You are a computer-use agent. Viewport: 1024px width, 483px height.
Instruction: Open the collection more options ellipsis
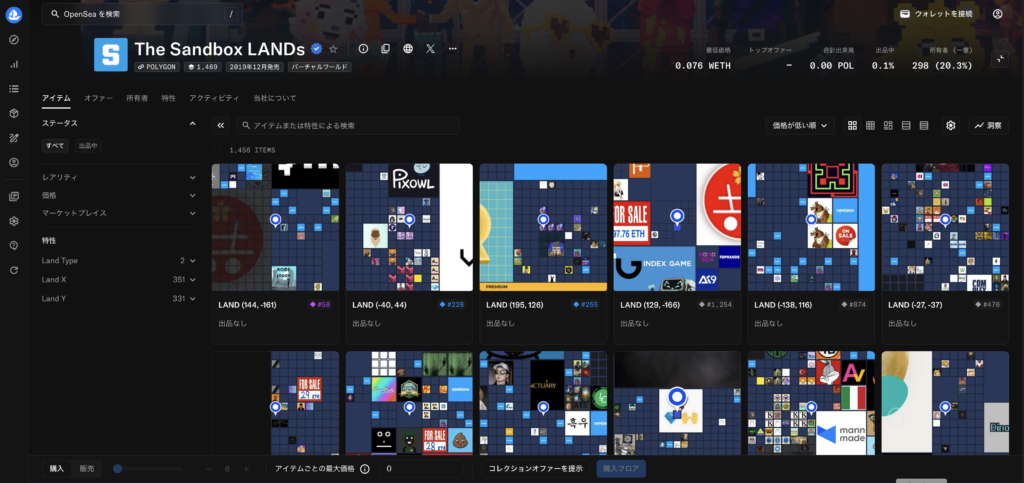click(453, 49)
